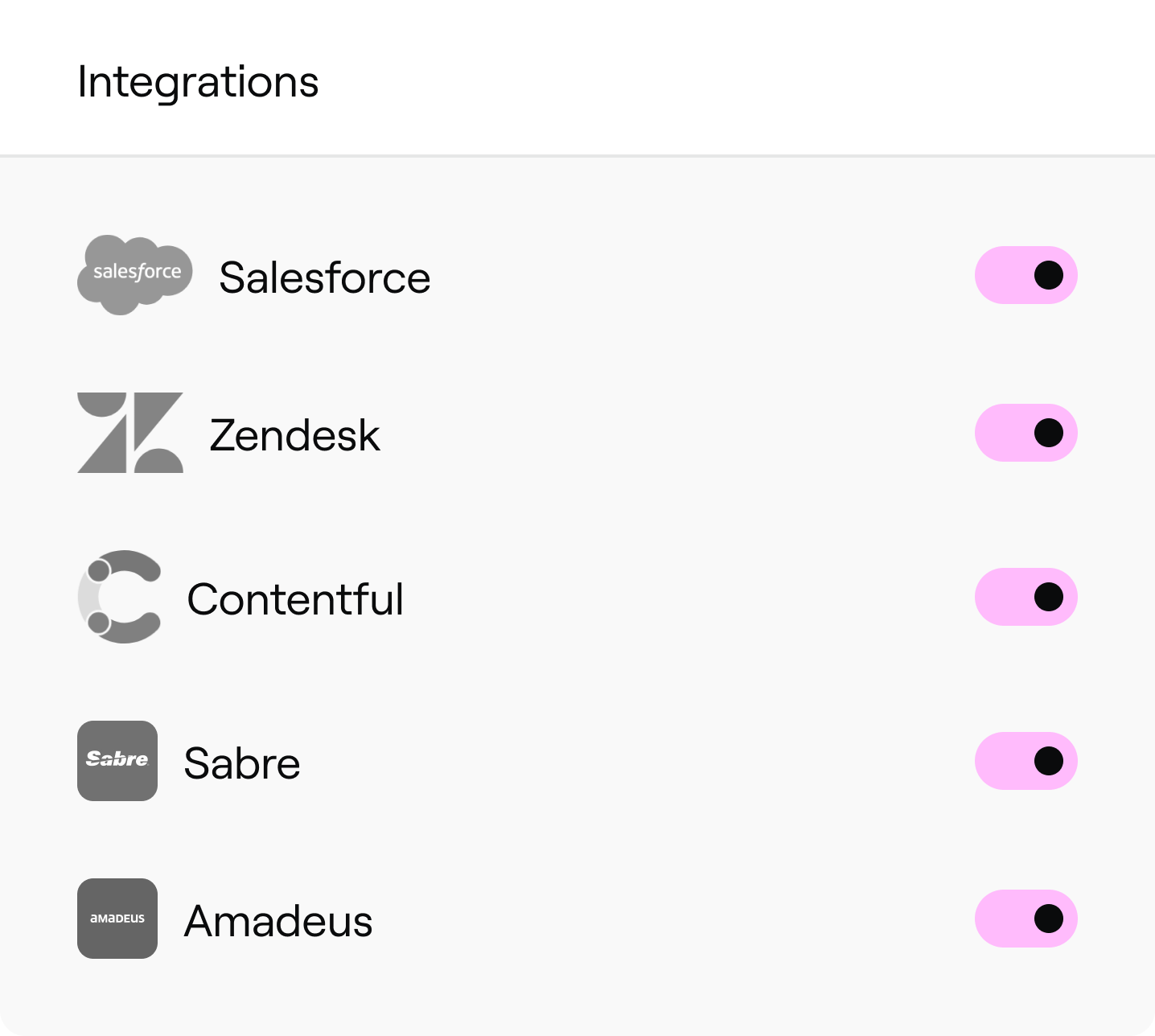Click the Zendesk text label
This screenshot has height=1036, width=1155.
(294, 435)
